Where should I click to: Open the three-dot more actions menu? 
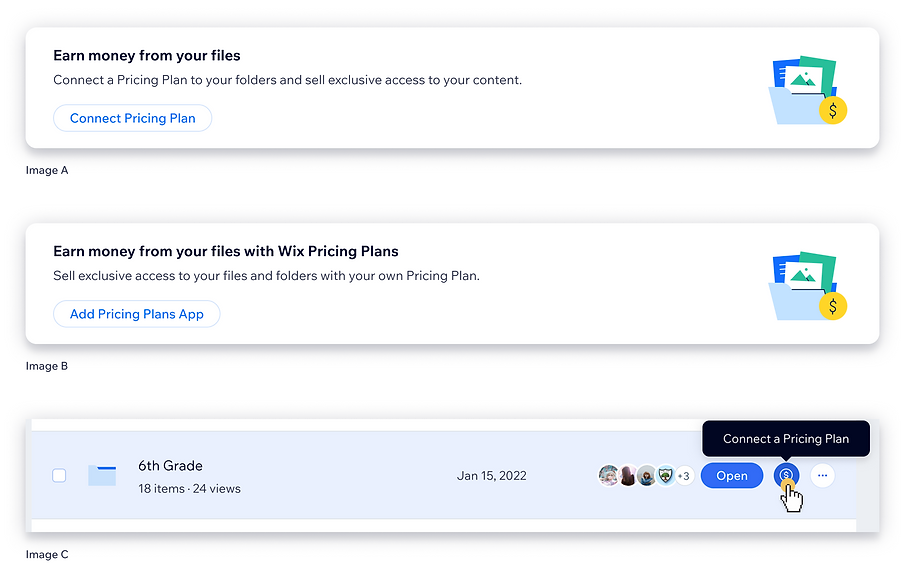pyautogui.click(x=822, y=475)
